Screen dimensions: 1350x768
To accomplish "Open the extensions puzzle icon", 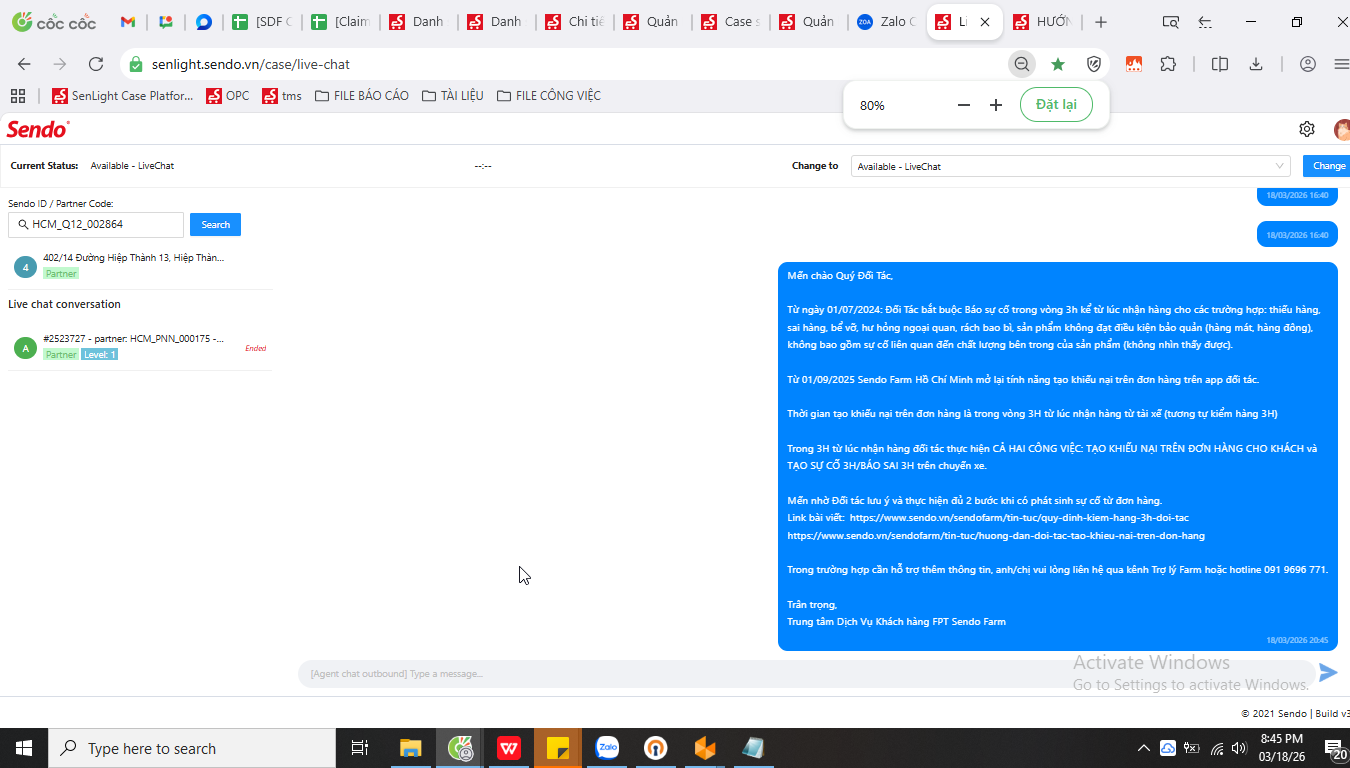I will 1168,64.
